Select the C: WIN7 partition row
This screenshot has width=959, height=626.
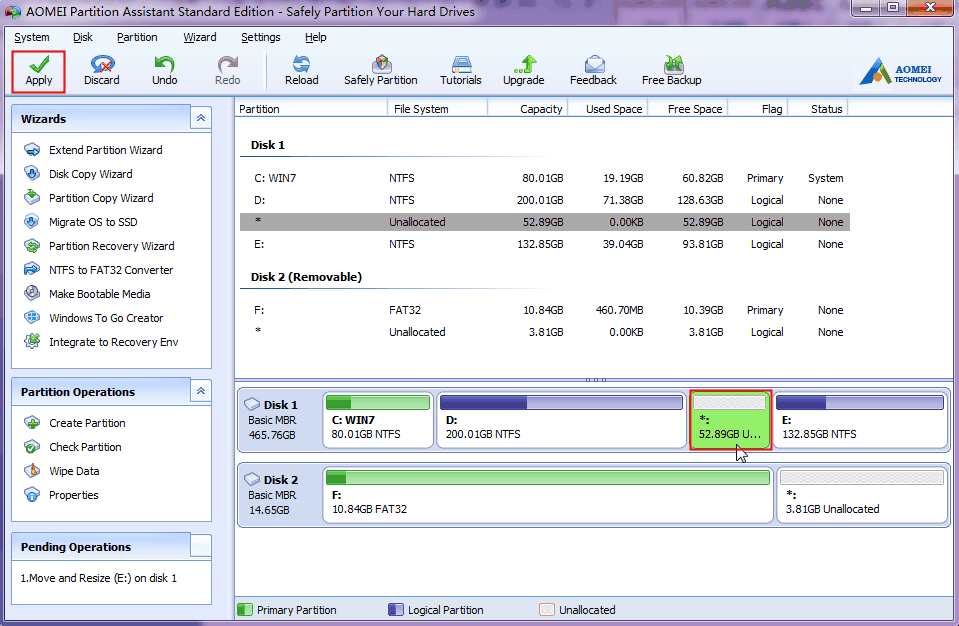coord(545,178)
